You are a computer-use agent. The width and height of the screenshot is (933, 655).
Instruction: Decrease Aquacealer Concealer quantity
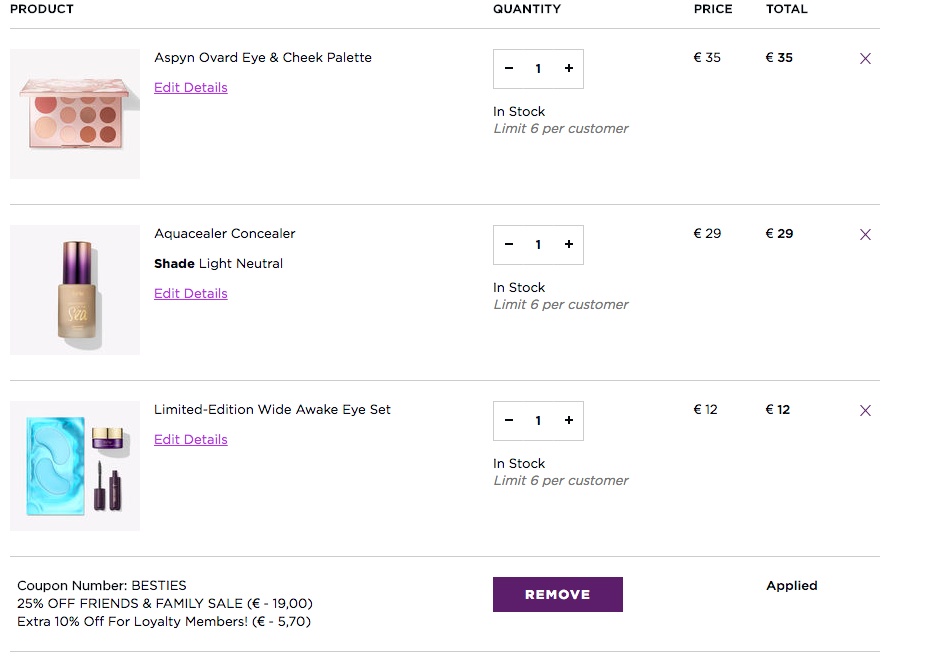(x=509, y=245)
